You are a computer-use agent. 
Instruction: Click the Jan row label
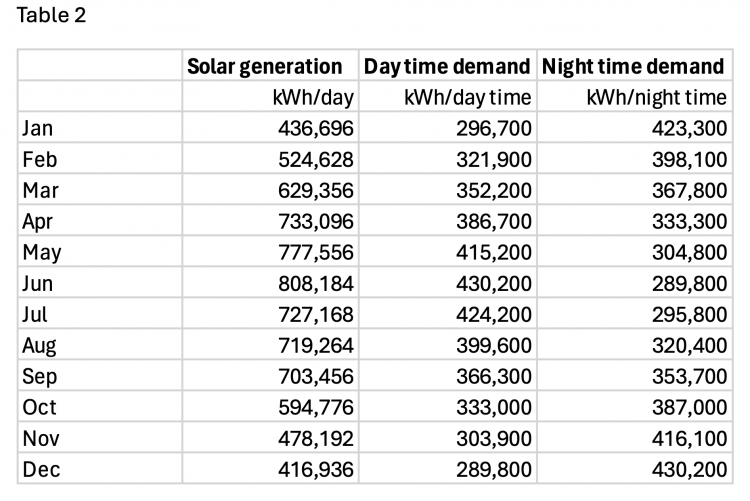point(37,128)
